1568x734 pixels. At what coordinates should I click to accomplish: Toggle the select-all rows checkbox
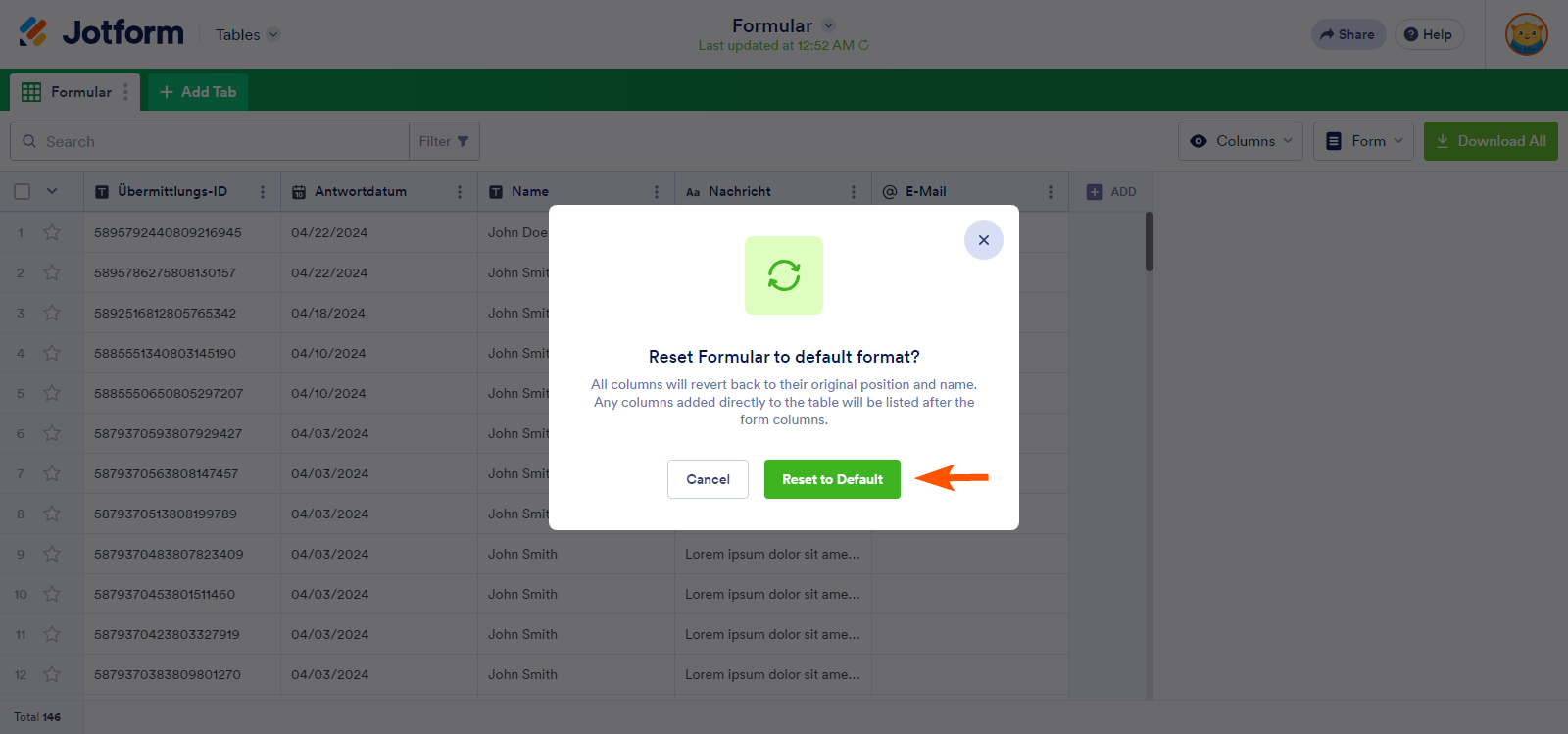[x=23, y=192]
